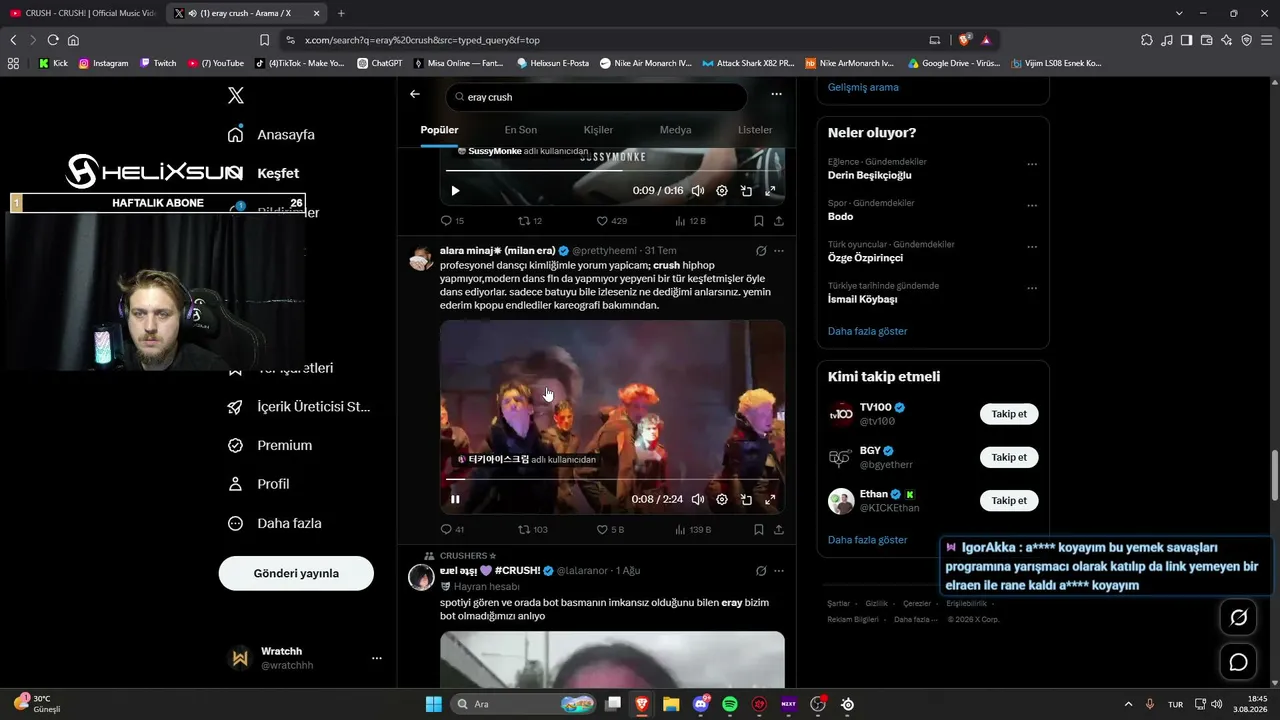This screenshot has height=720, width=1280.
Task: Open the floating messages chat button
Action: [1238, 662]
